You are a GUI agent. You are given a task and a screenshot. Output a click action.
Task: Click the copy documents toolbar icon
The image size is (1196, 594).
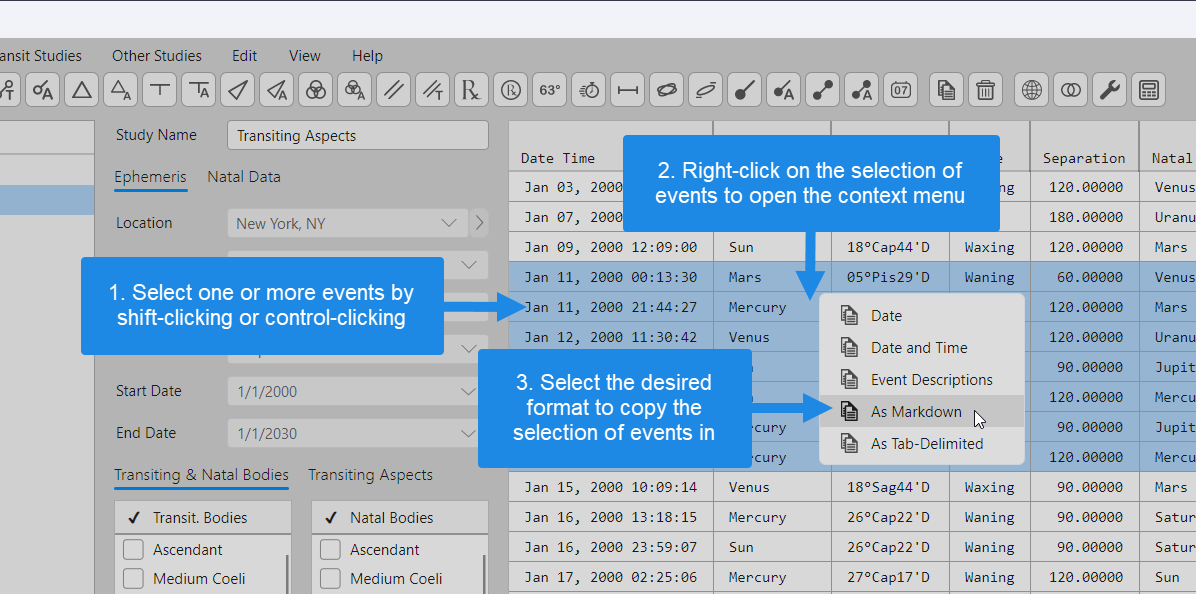point(946,90)
